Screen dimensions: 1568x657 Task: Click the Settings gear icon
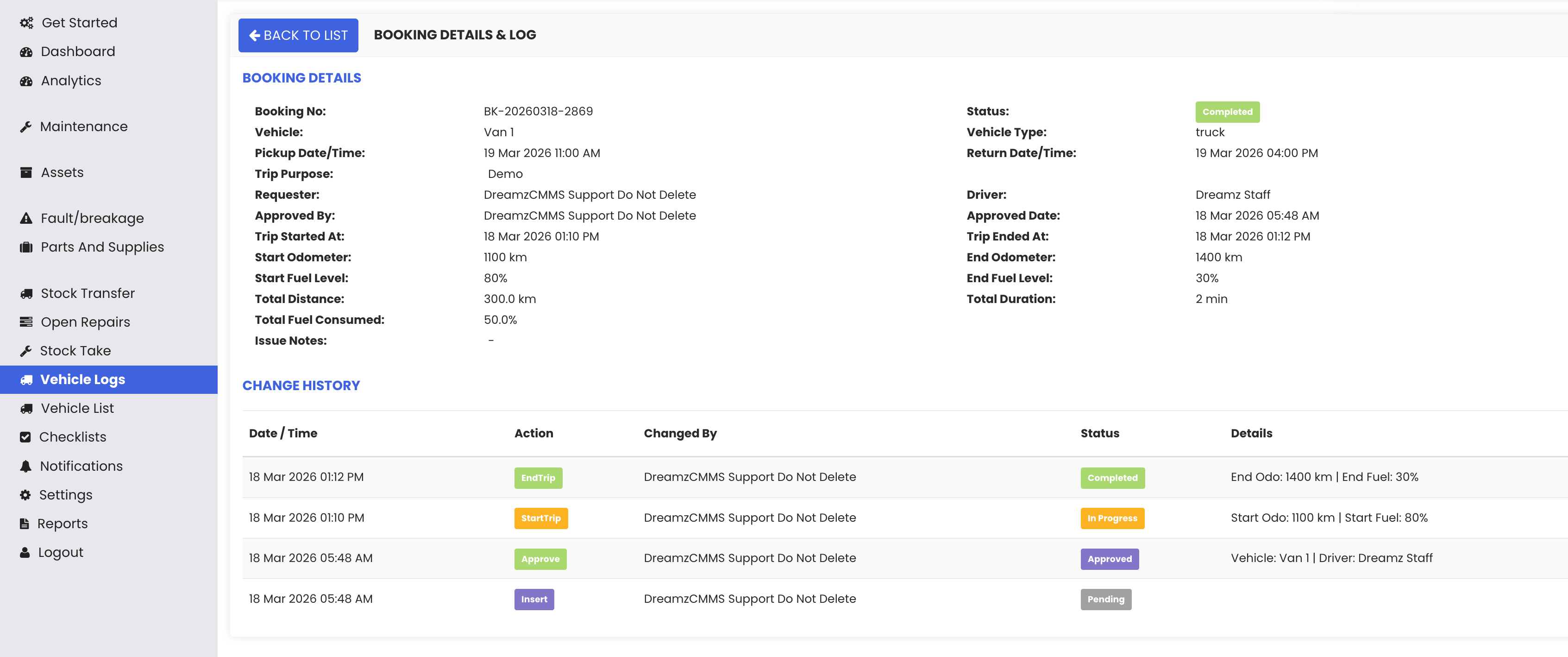[25, 495]
